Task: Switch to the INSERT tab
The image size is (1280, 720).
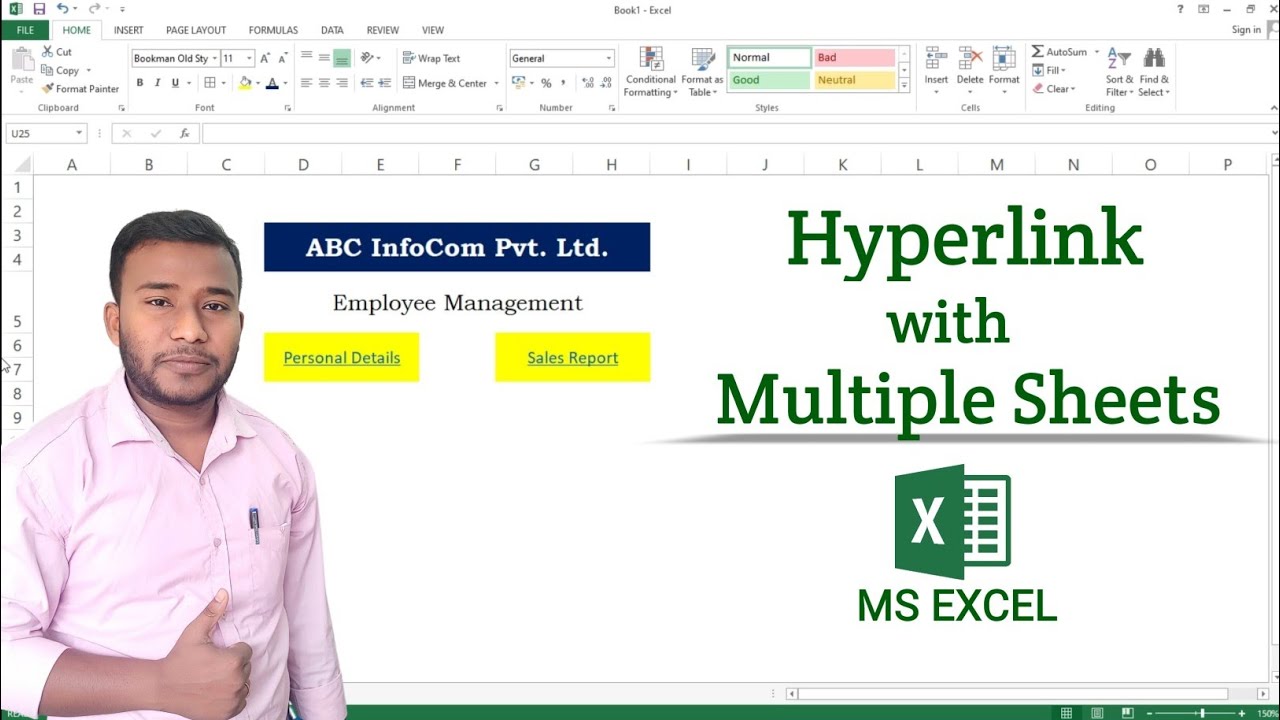Action: [x=128, y=30]
